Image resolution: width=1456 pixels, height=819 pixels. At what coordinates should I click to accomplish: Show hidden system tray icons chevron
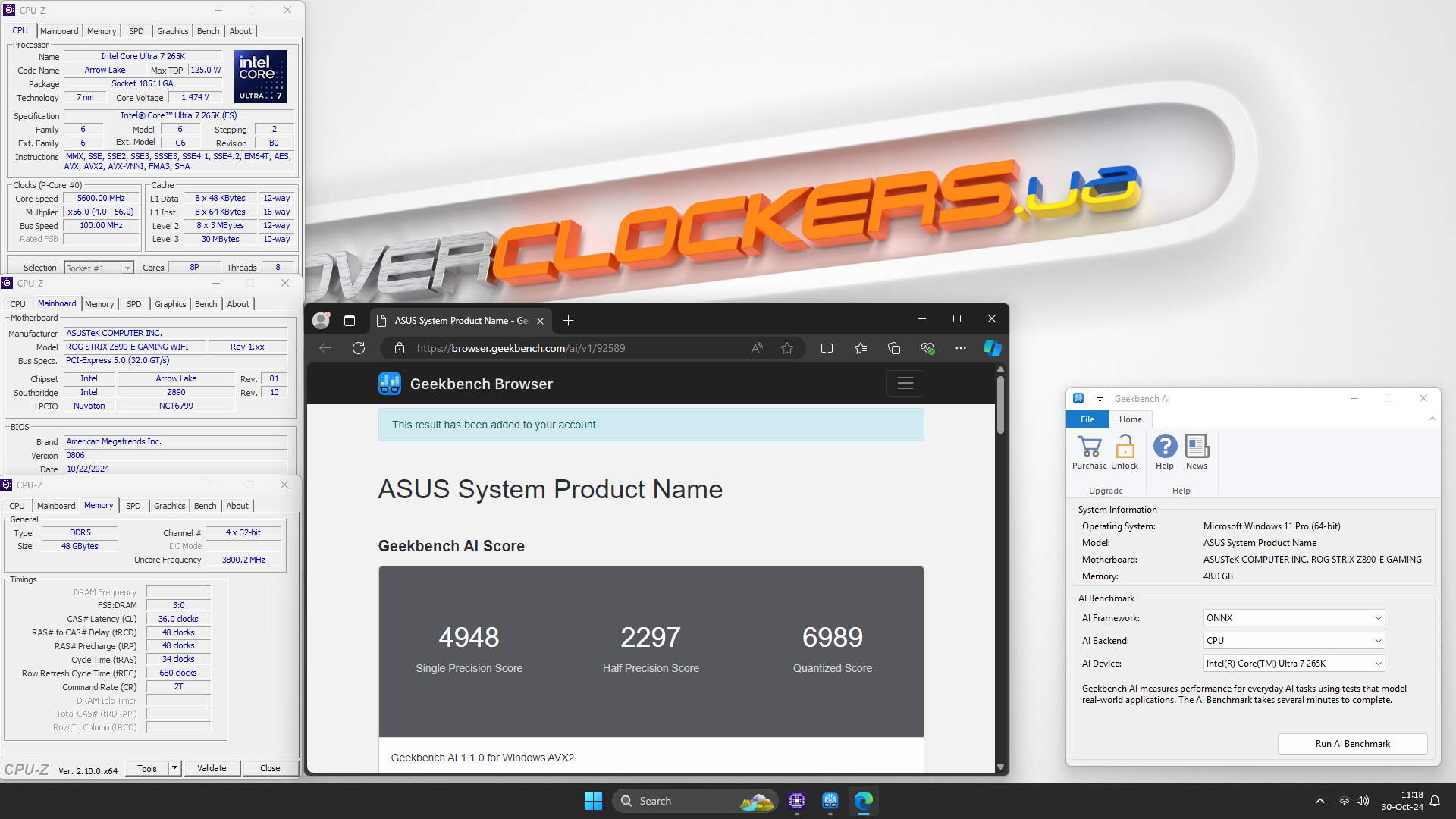tap(1320, 801)
